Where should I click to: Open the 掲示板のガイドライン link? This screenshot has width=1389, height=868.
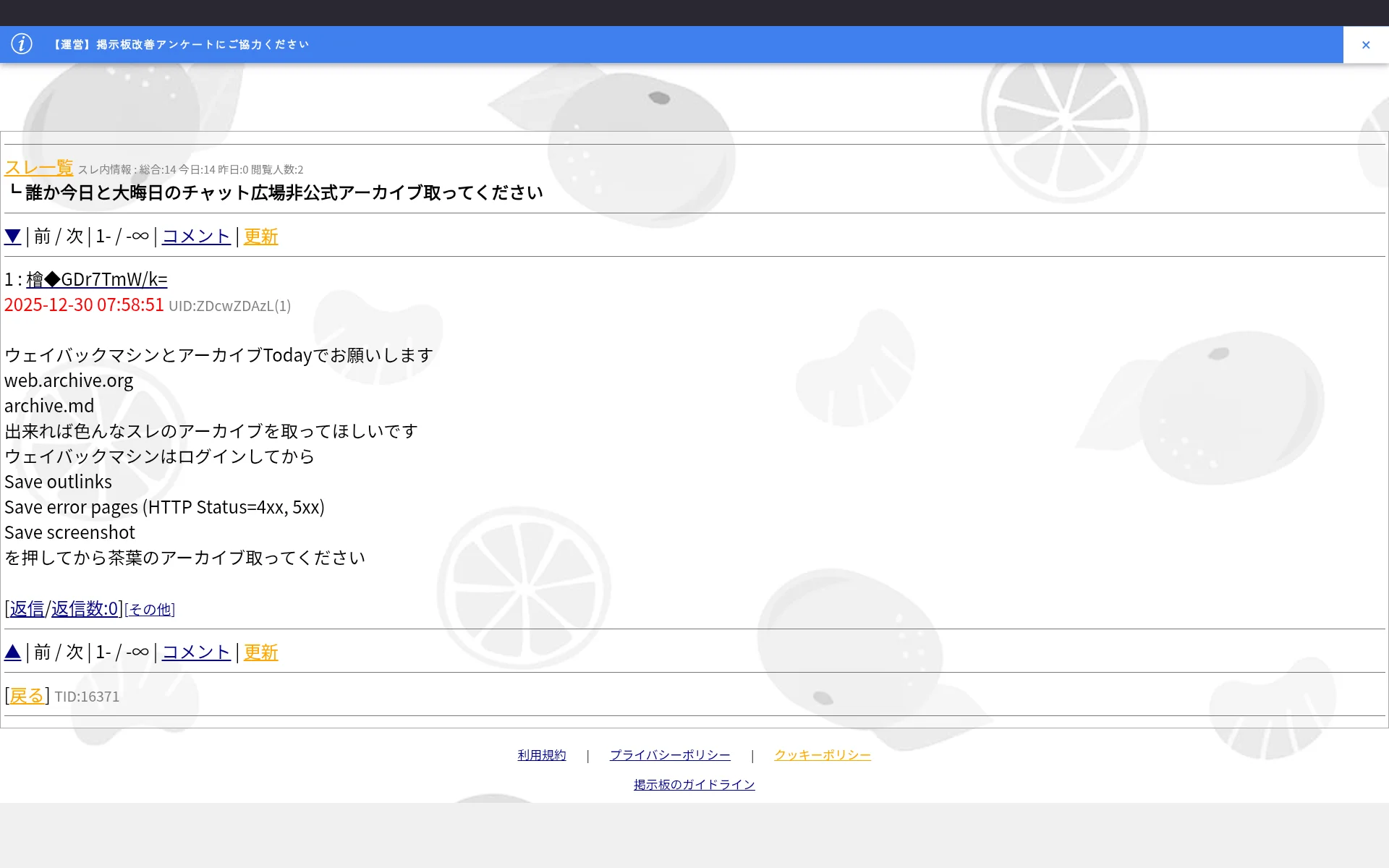click(694, 785)
